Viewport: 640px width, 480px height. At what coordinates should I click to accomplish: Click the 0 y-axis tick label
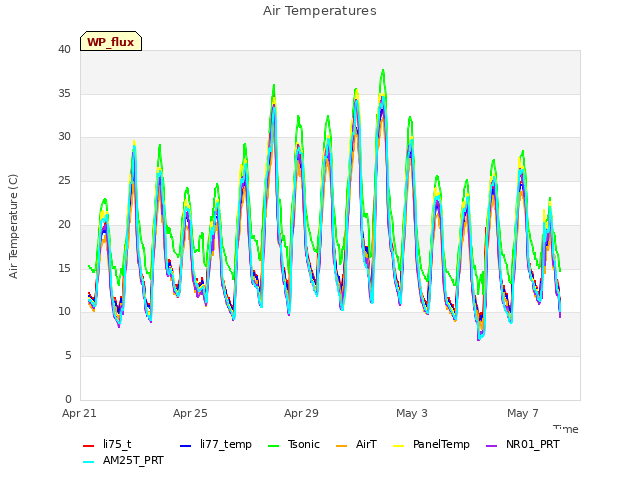pyautogui.click(x=68, y=399)
